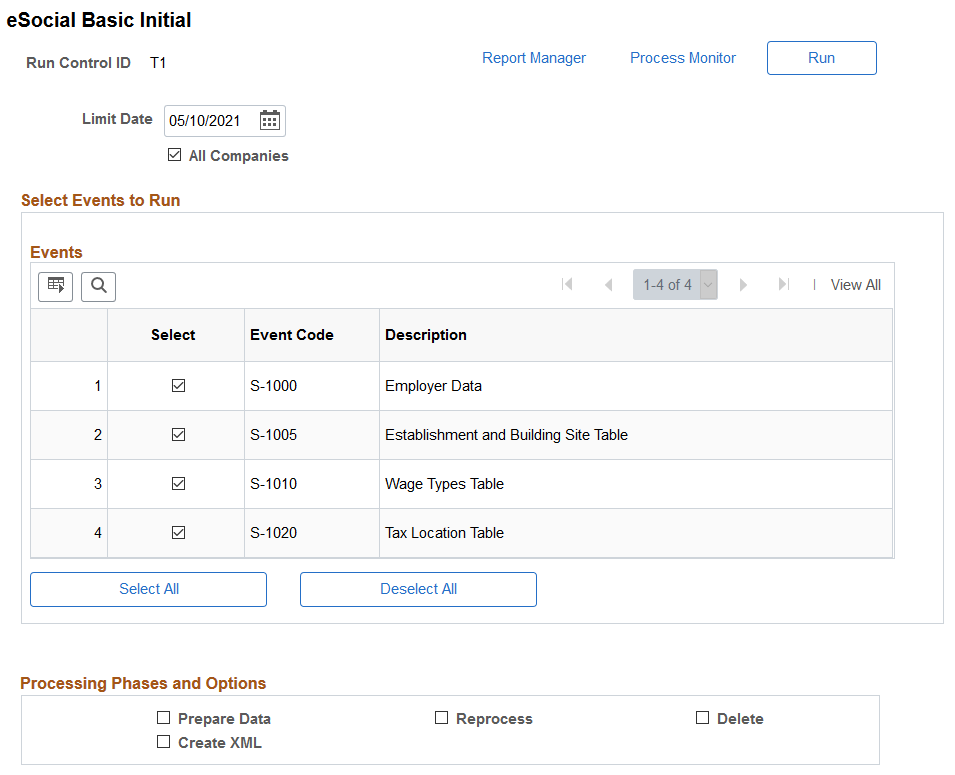The height and width of the screenshot is (775, 955).
Task: Open the Process Monitor link
Action: click(x=683, y=58)
